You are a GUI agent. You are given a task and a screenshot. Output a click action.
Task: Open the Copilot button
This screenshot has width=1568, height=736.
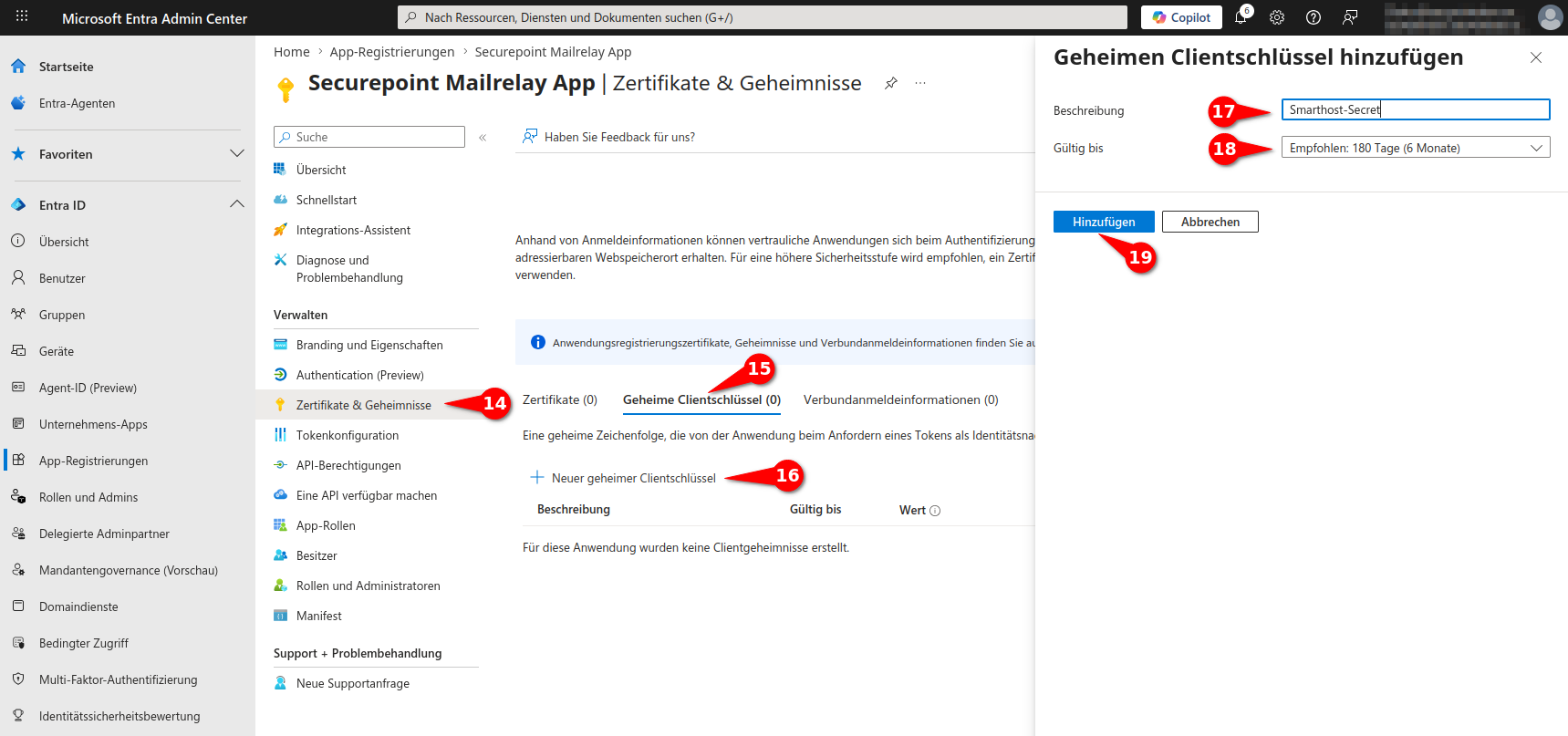1181,17
